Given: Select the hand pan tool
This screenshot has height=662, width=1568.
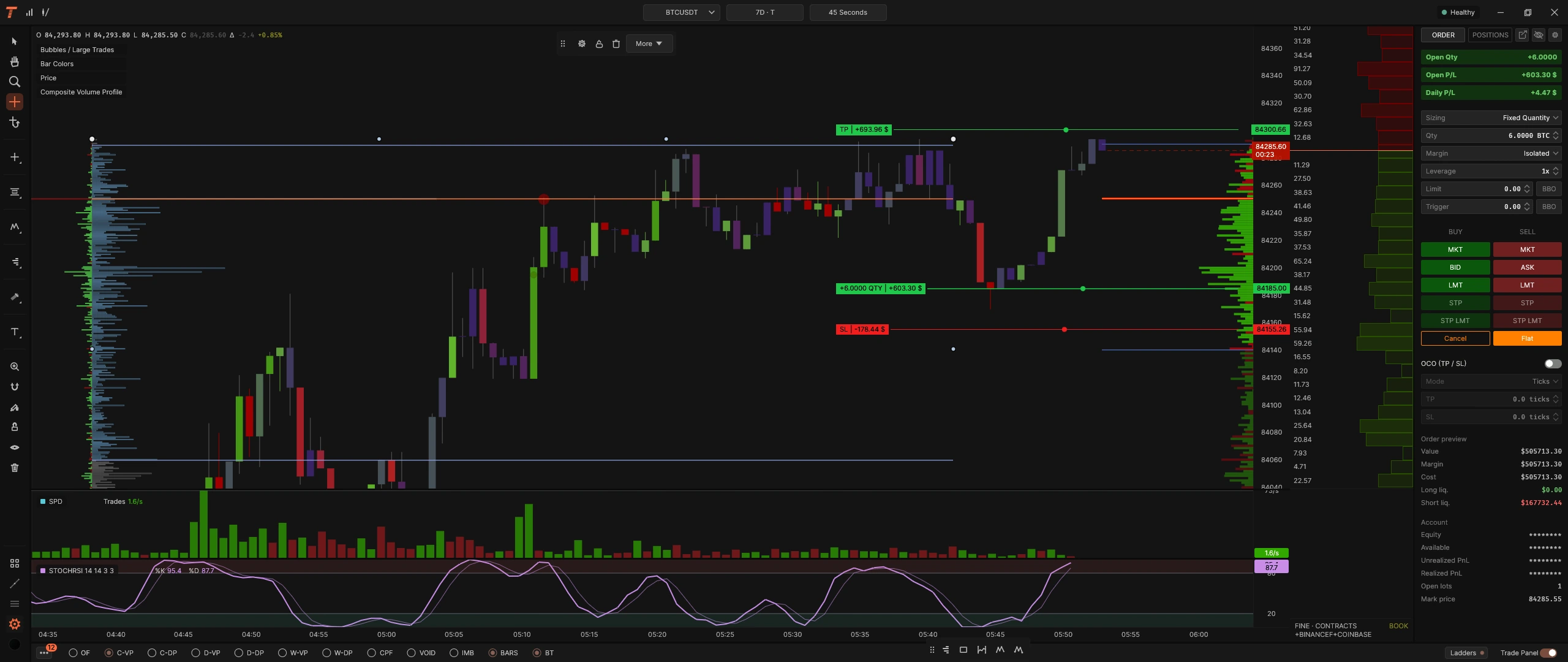Looking at the screenshot, I should pos(15,61).
